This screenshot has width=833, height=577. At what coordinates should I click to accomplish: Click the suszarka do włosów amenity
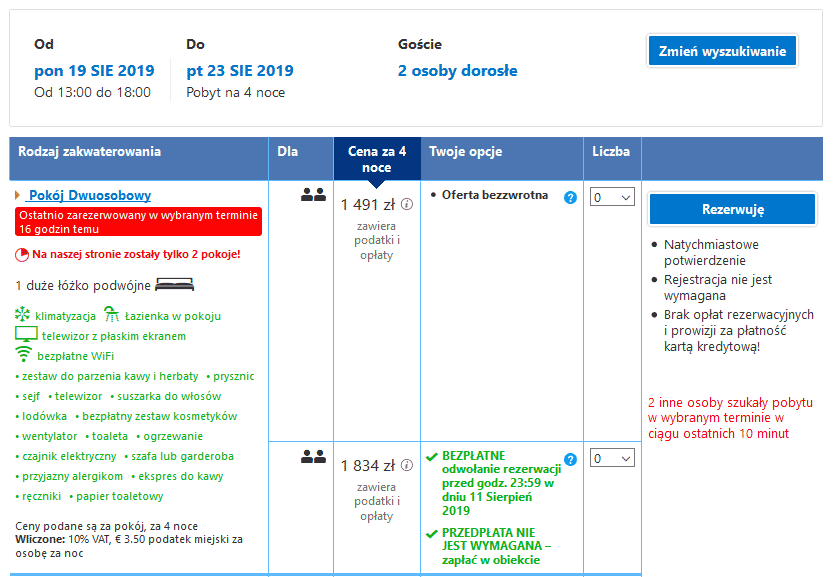point(169,396)
